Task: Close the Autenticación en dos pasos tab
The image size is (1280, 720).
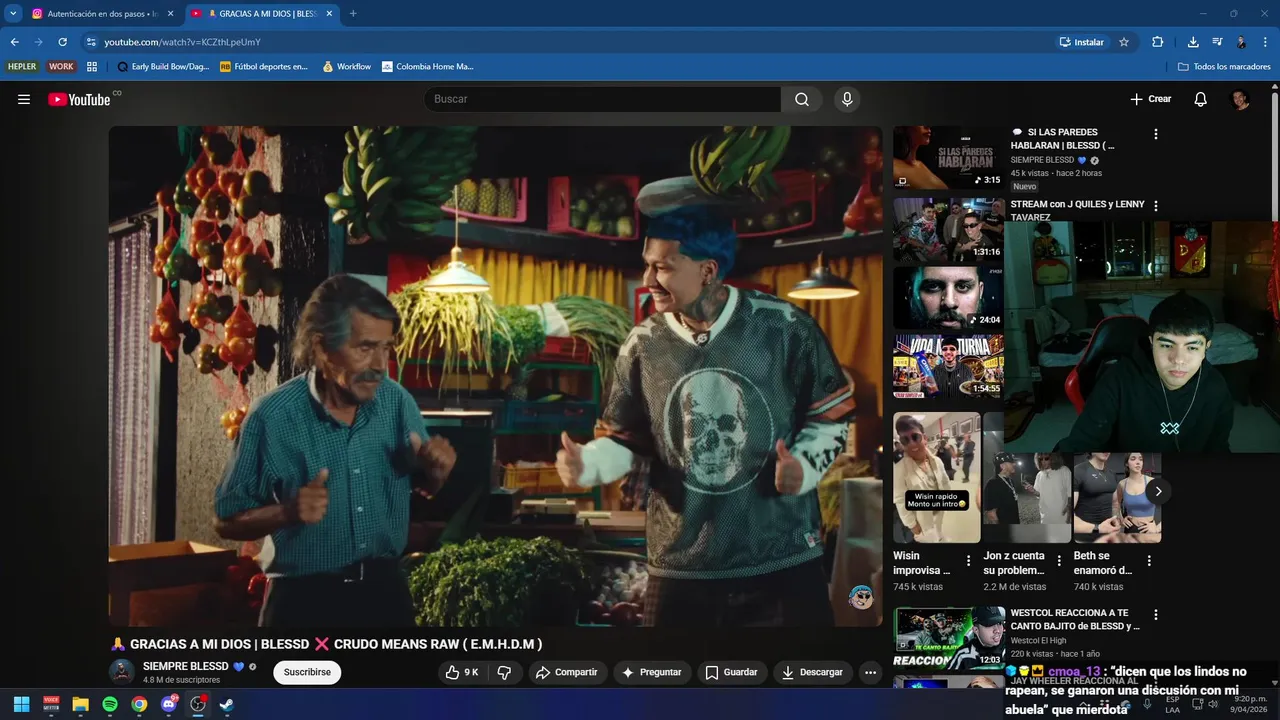Action: pyautogui.click(x=170, y=14)
